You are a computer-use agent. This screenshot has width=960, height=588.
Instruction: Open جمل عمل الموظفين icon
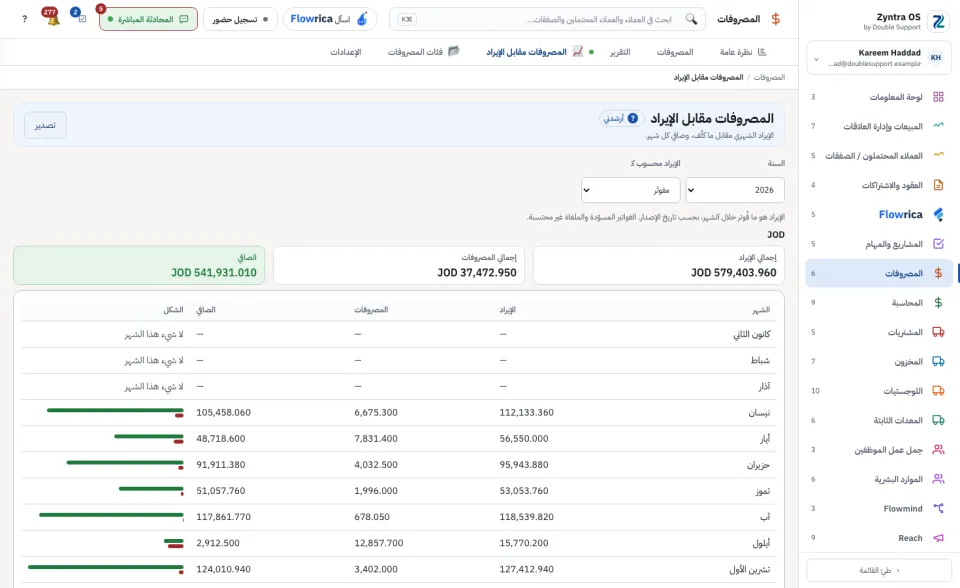(938, 450)
